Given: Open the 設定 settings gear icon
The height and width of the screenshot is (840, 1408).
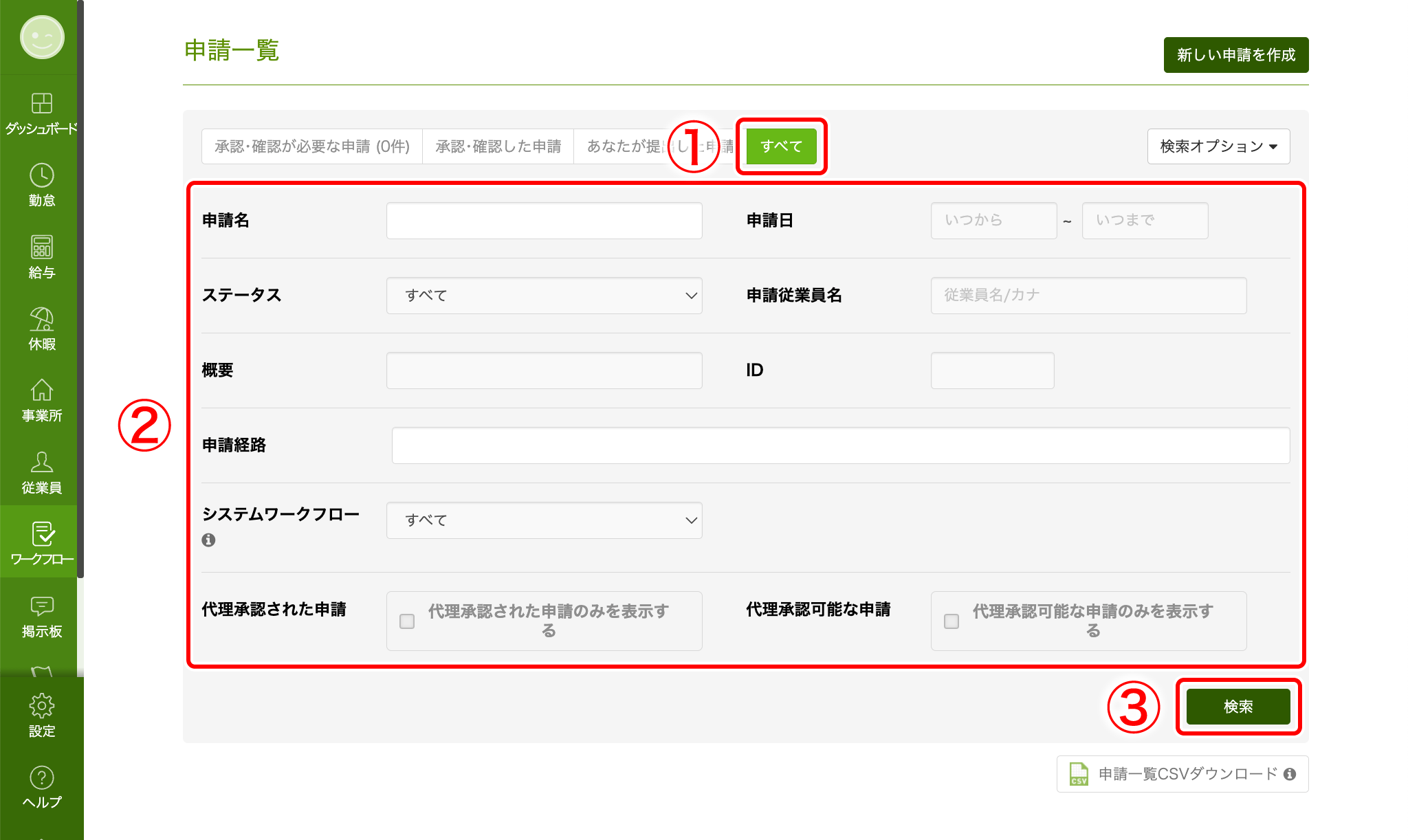Looking at the screenshot, I should tap(42, 709).
